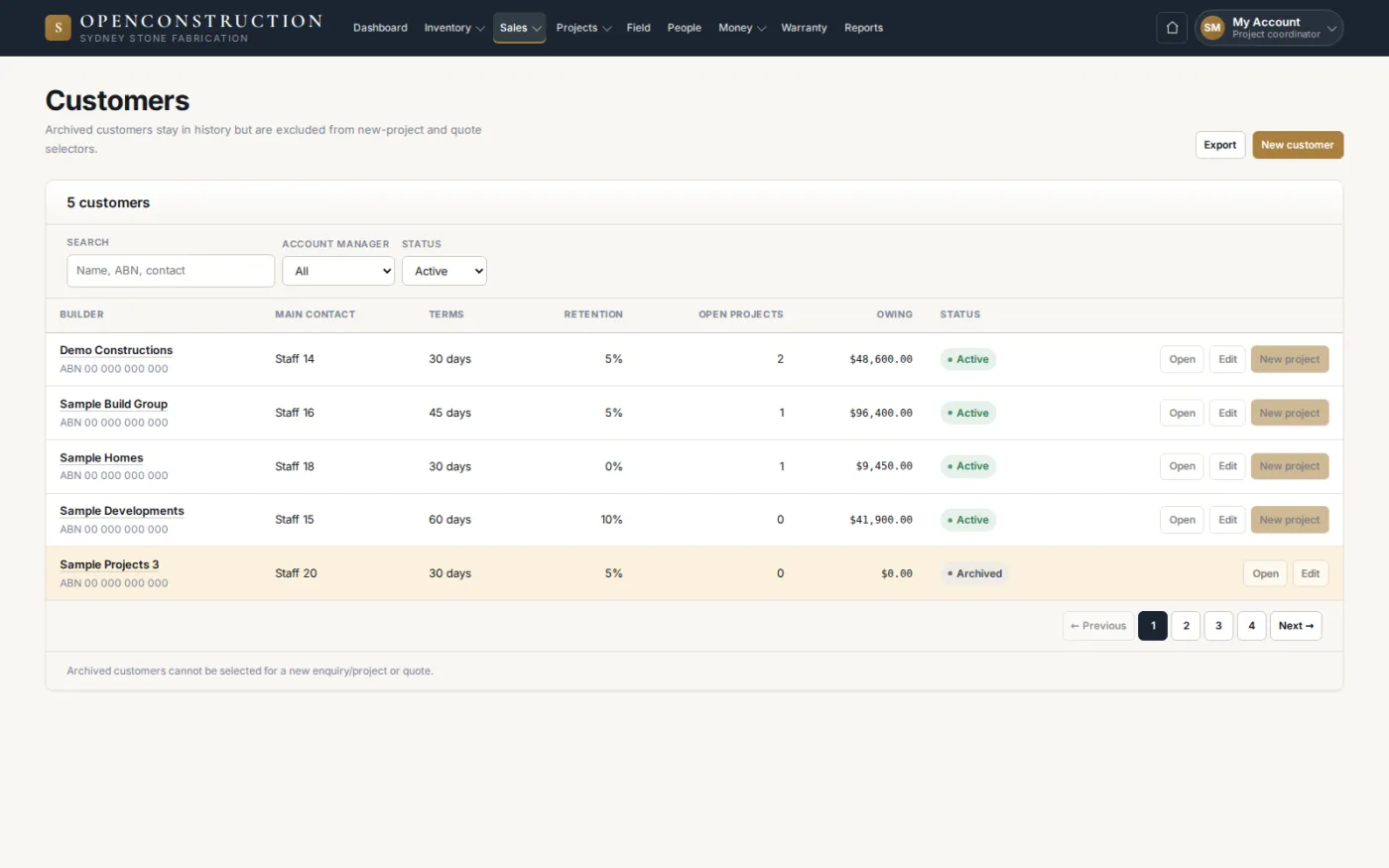This screenshot has width=1389, height=868.
Task: Click the 10% retention cell
Action: tap(611, 520)
